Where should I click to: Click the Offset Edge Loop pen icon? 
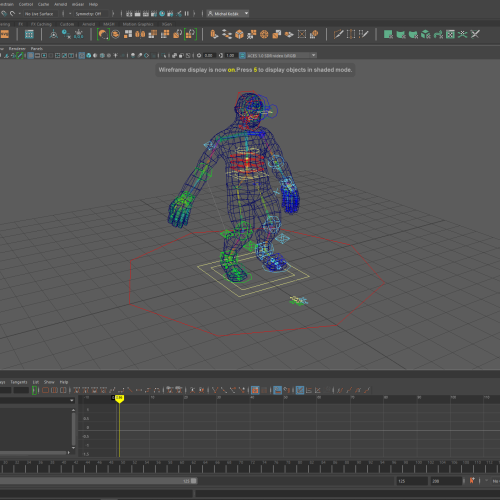click(x=363, y=34)
